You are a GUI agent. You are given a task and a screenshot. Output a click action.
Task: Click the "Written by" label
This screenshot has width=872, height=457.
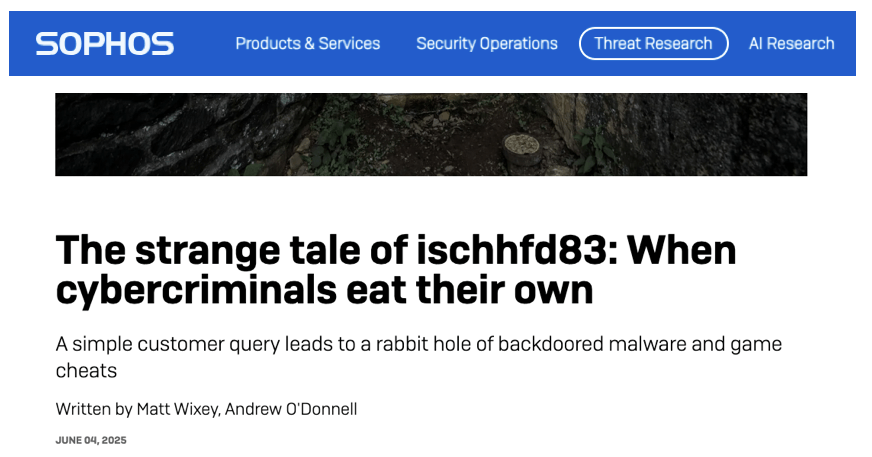tap(96, 408)
